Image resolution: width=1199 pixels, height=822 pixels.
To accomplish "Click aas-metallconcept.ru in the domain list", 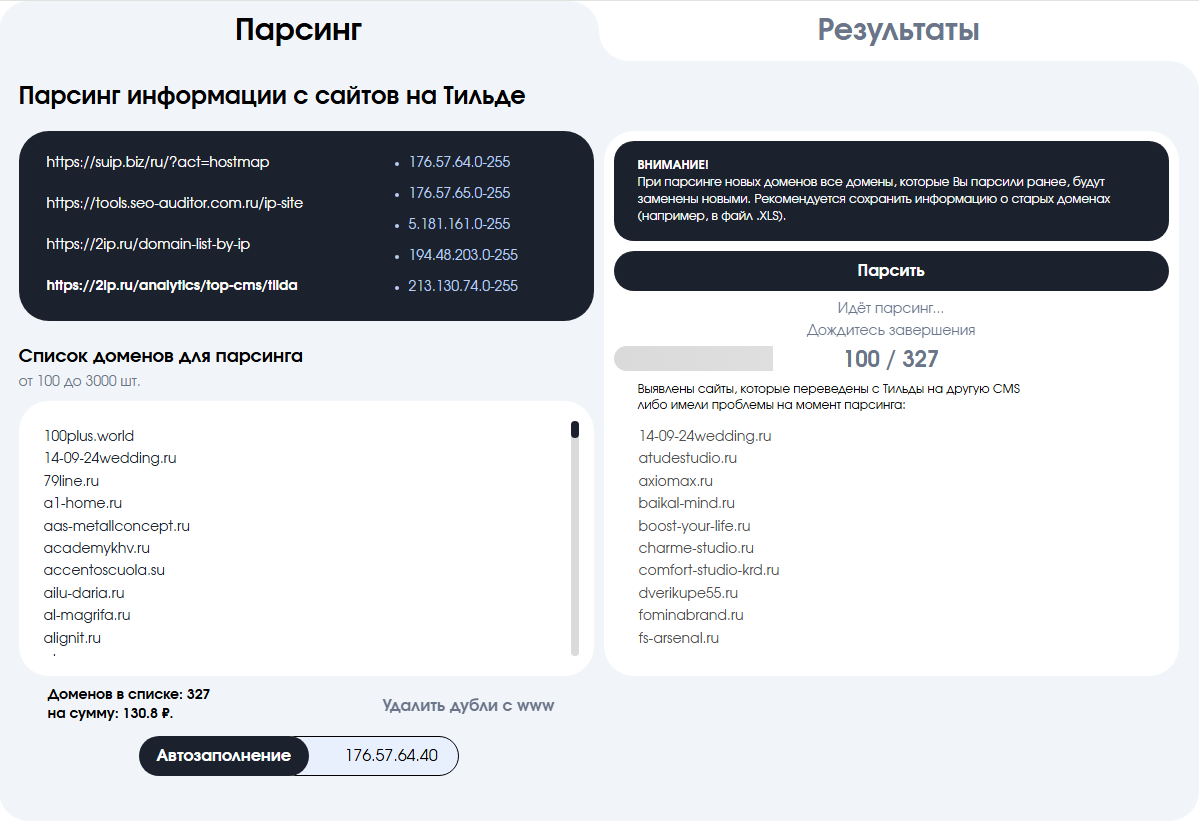I will [116, 526].
